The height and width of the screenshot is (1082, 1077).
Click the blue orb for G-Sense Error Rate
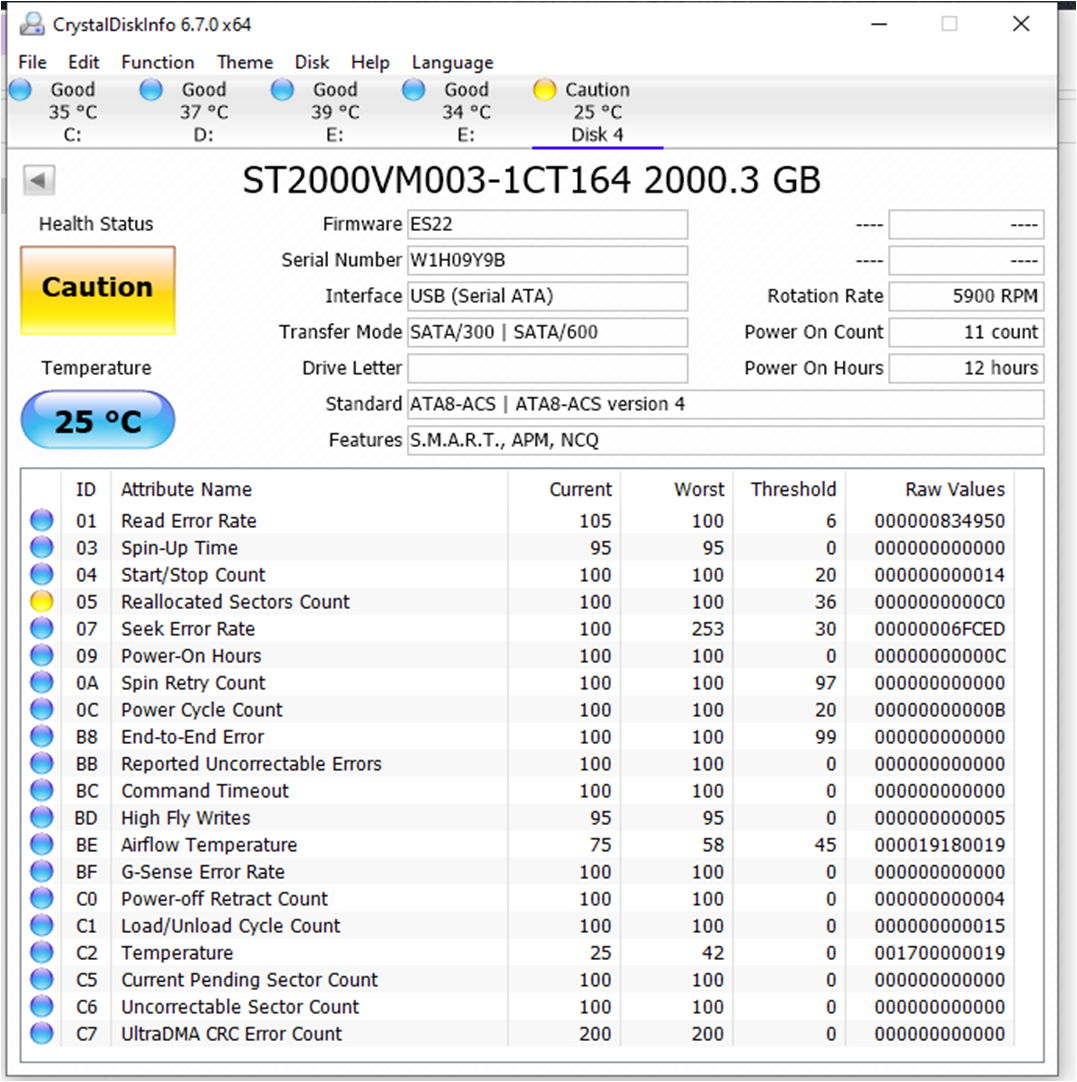42,871
